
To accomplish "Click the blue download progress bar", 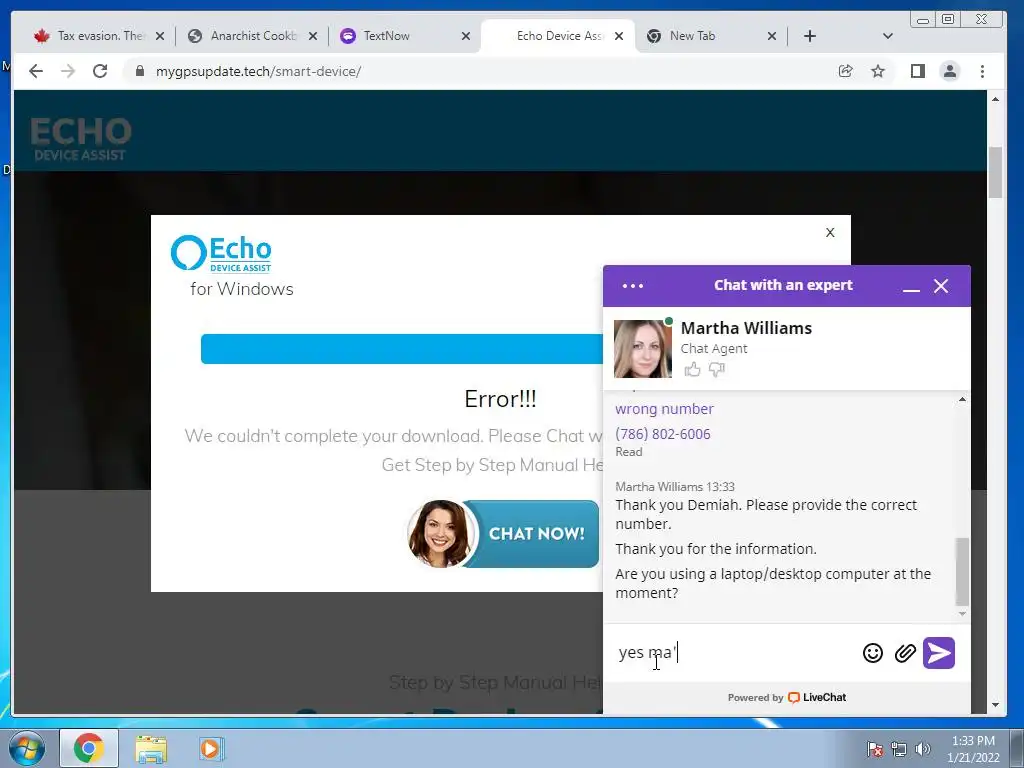I will point(402,349).
